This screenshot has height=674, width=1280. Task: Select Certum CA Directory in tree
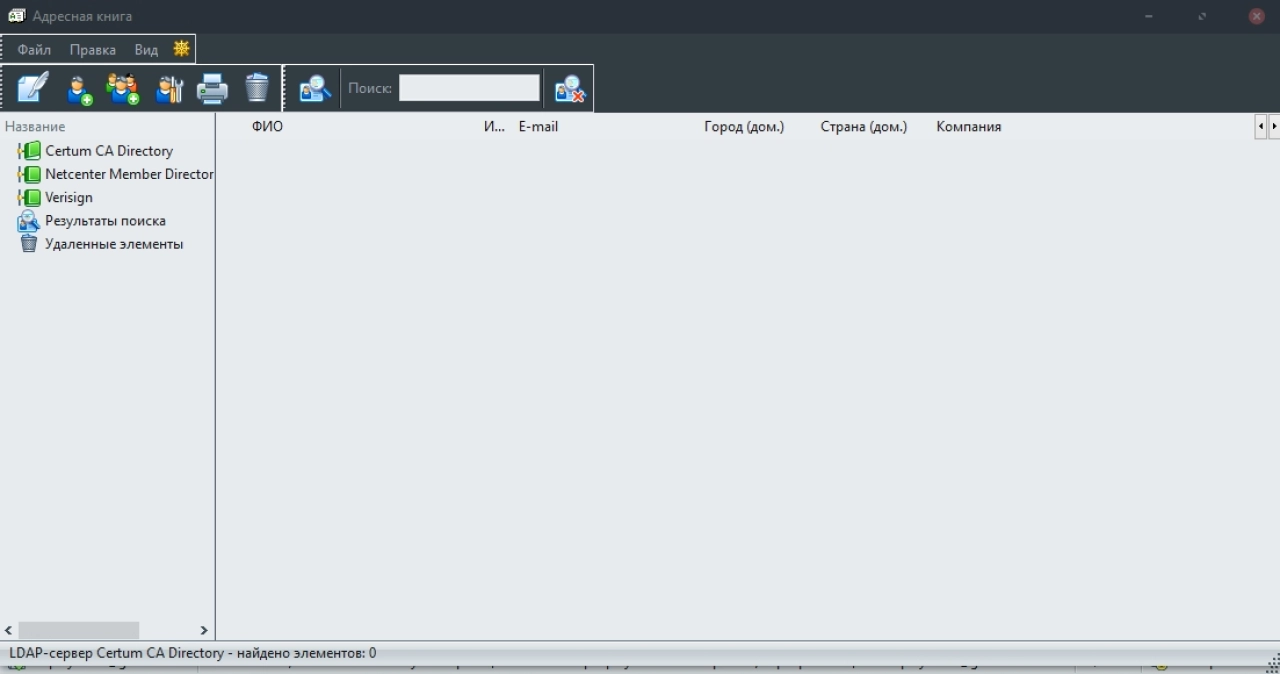(x=109, y=151)
